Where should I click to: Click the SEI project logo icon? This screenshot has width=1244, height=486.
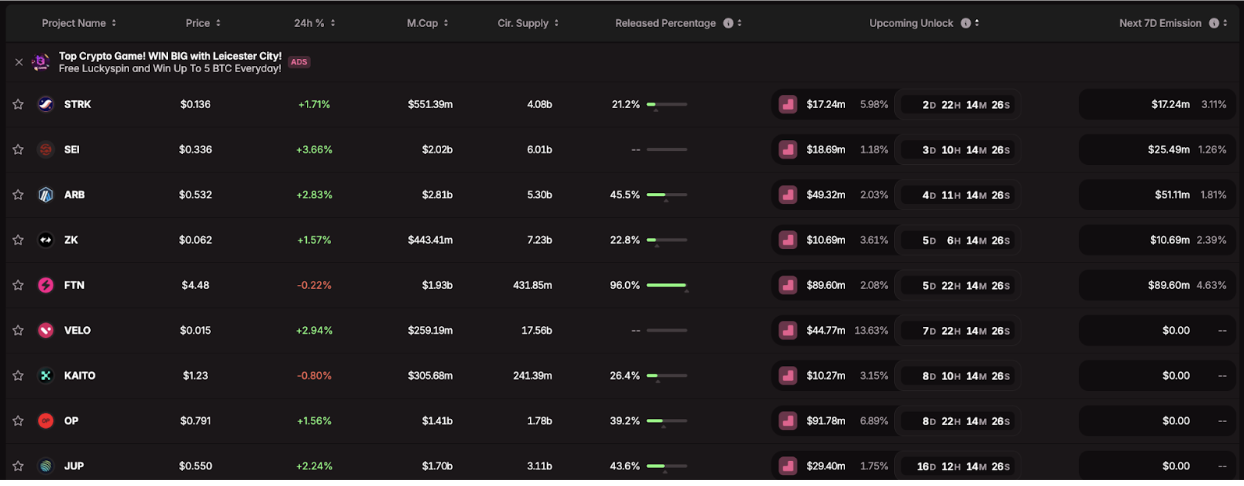[46, 150]
